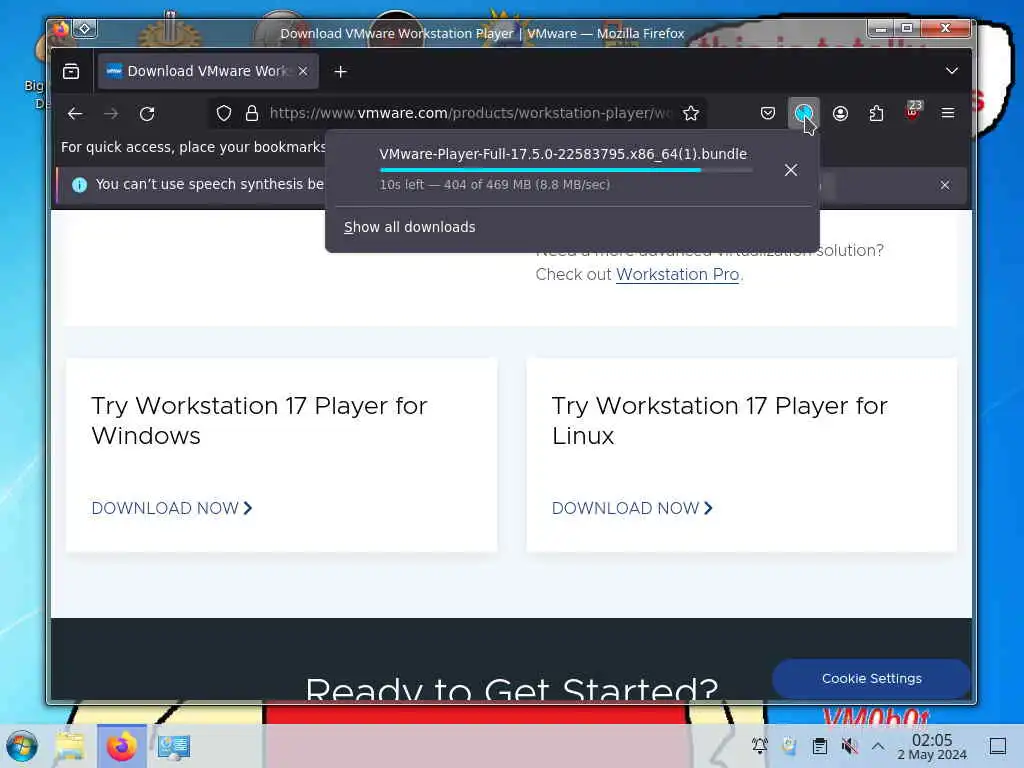Expand the list all tabs arrow

tap(952, 71)
